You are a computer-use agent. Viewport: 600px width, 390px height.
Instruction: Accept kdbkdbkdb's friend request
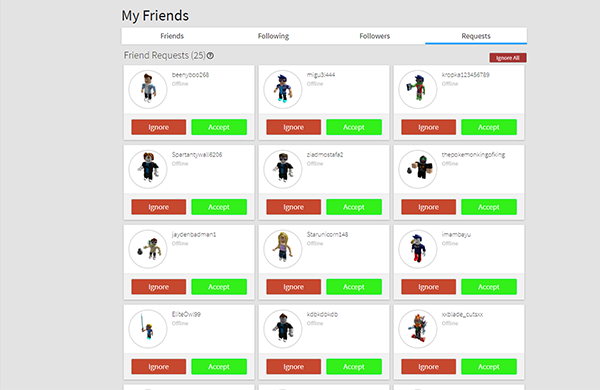[354, 367]
